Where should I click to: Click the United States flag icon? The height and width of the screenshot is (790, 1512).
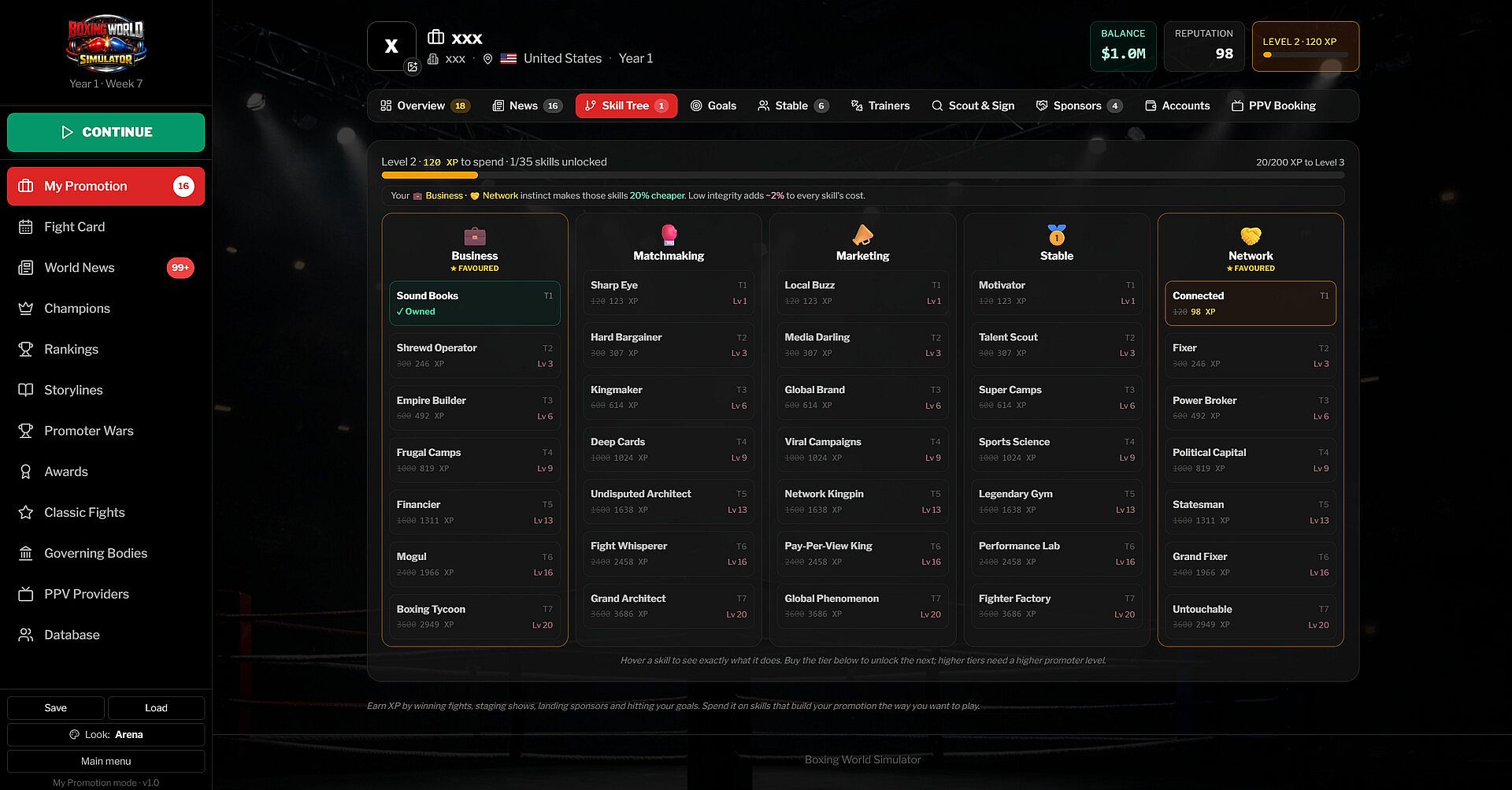509,58
